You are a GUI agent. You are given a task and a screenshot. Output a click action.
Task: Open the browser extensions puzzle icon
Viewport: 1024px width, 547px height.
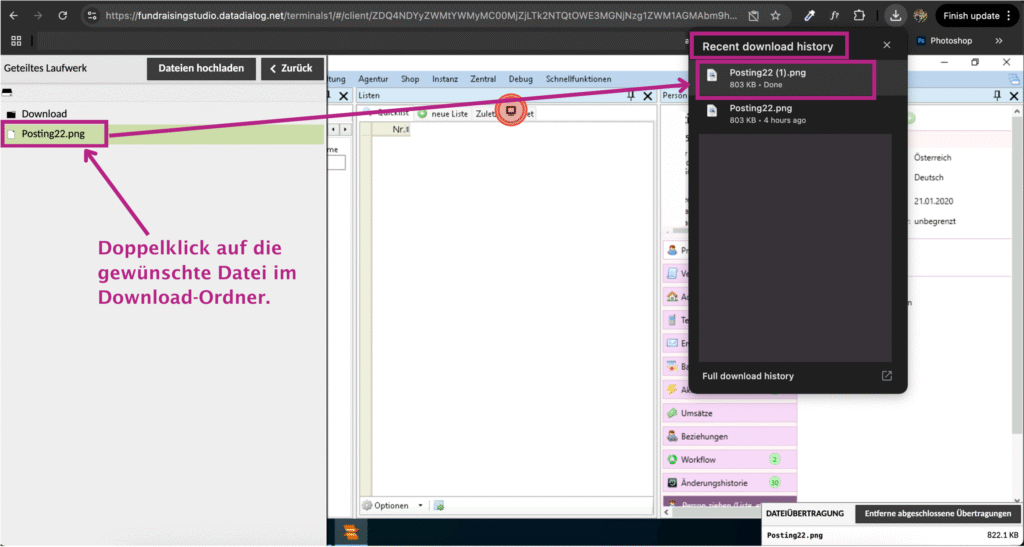[x=859, y=16]
